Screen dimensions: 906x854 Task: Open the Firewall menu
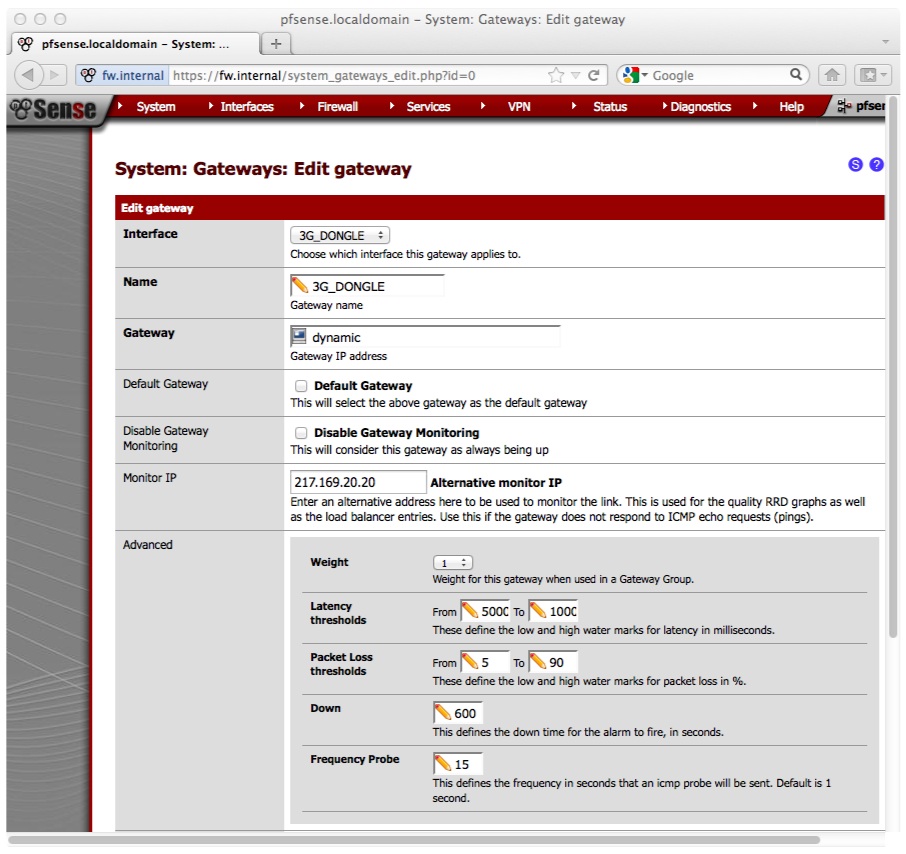pos(337,106)
